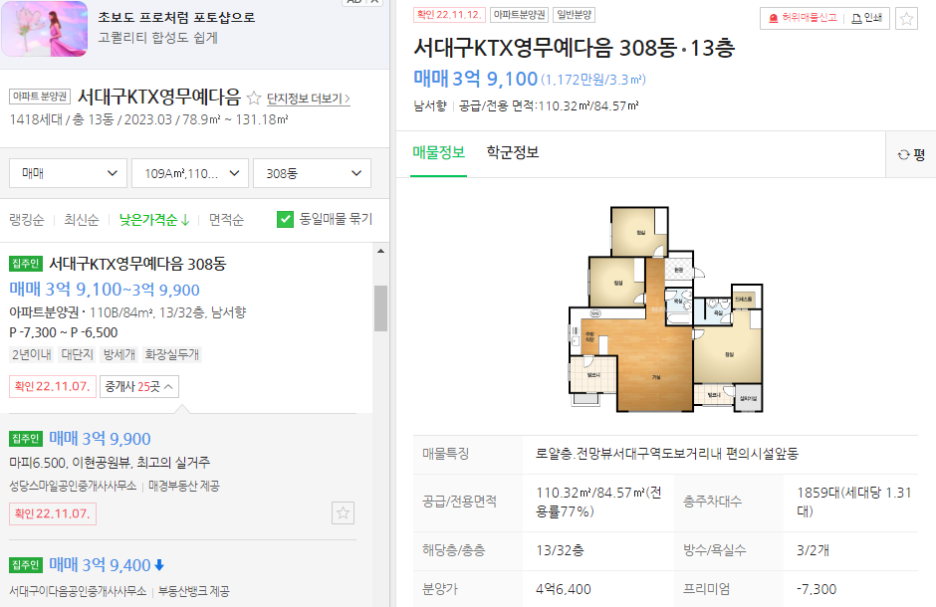Sort listings by 최신순

pyautogui.click(x=81, y=220)
